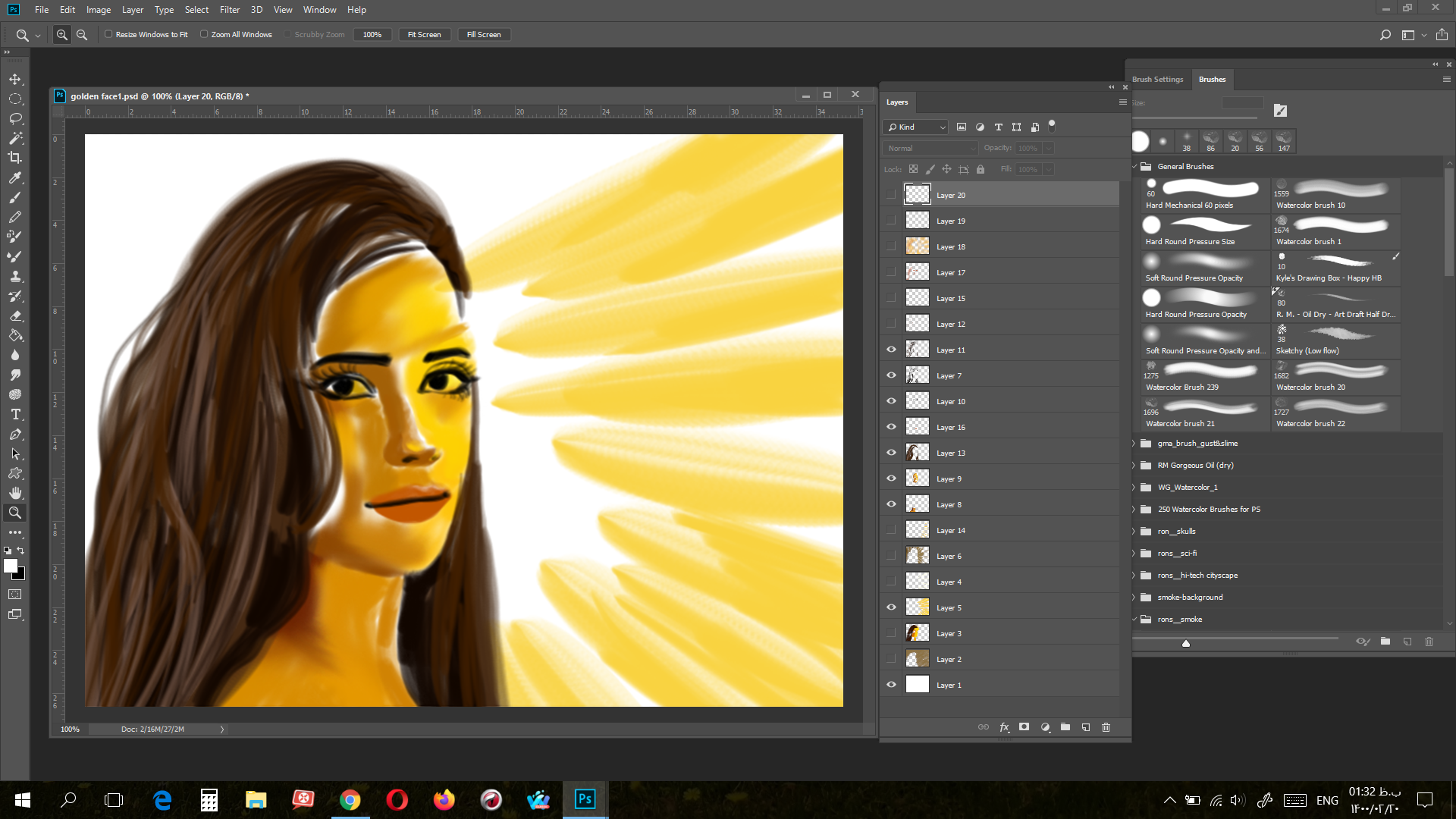Create a new group folder icon
Image resolution: width=1456 pixels, height=819 pixels.
click(x=1065, y=727)
